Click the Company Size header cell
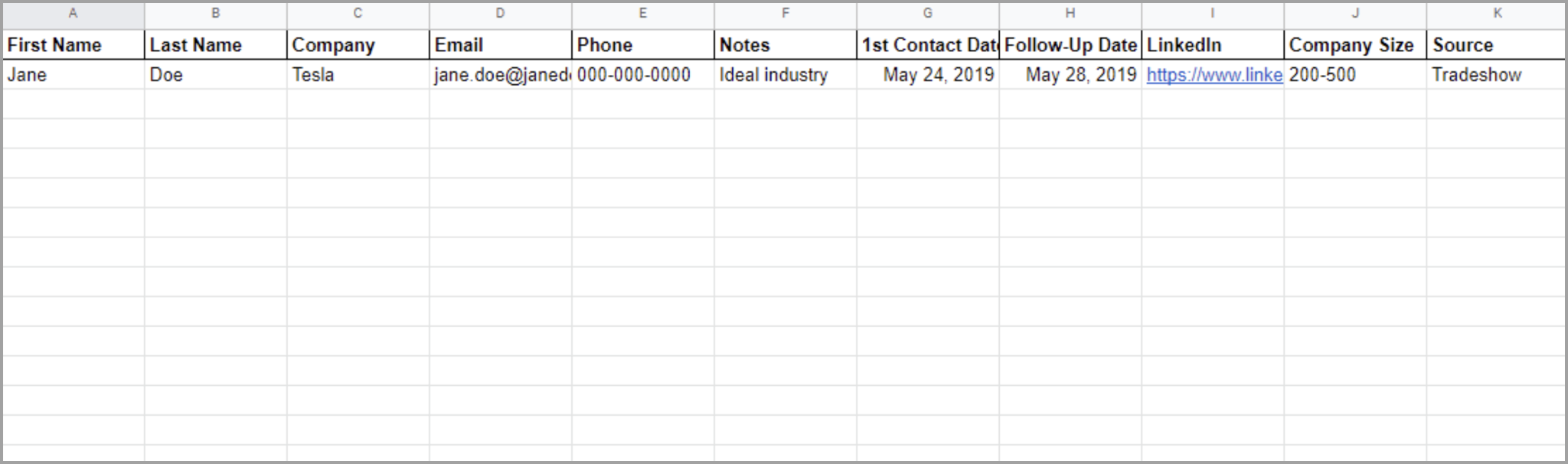 click(1354, 45)
